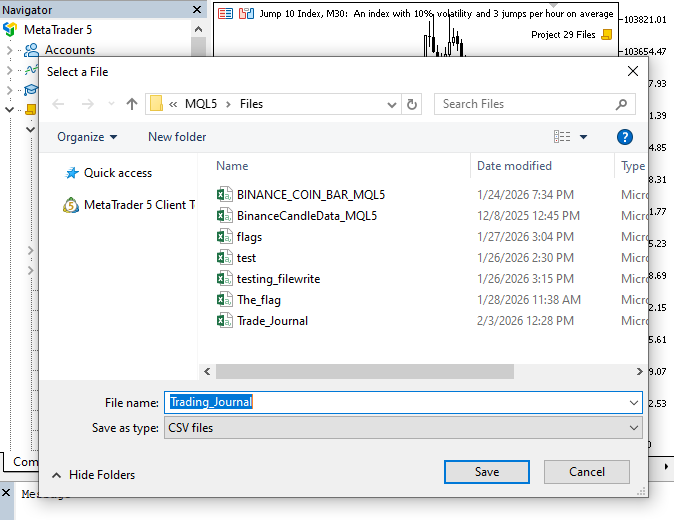Click Files in the address path
The width and height of the screenshot is (674, 520).
click(251, 104)
